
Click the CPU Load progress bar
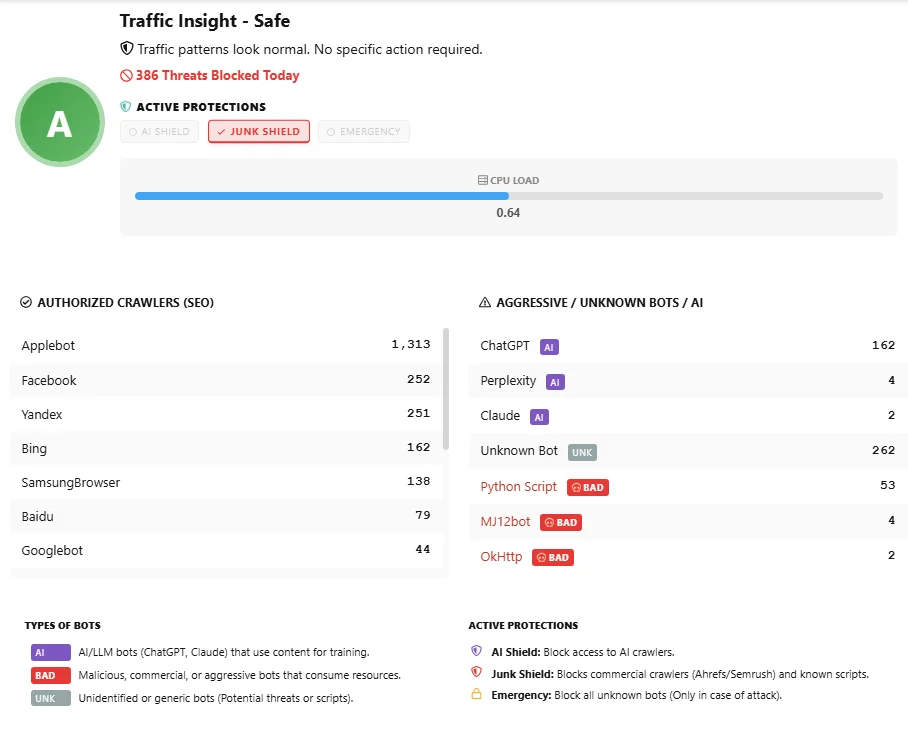coord(508,196)
